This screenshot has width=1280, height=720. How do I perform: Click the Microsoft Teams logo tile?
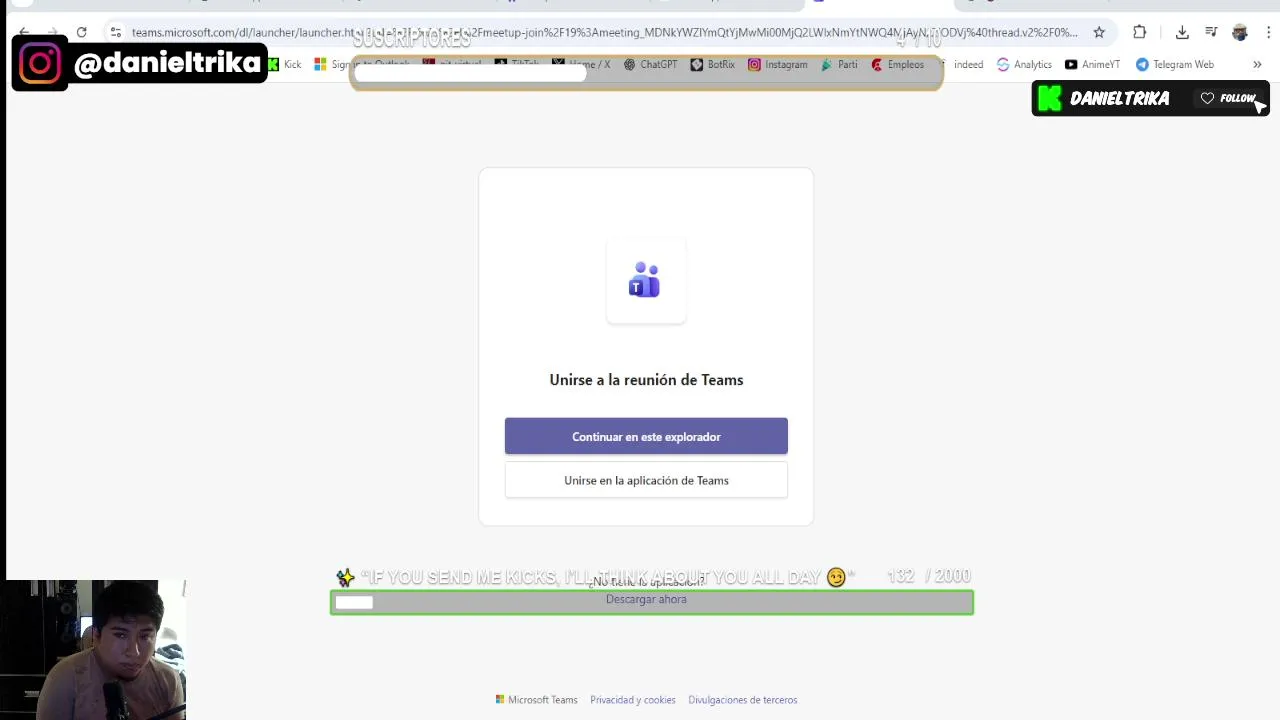tap(646, 281)
